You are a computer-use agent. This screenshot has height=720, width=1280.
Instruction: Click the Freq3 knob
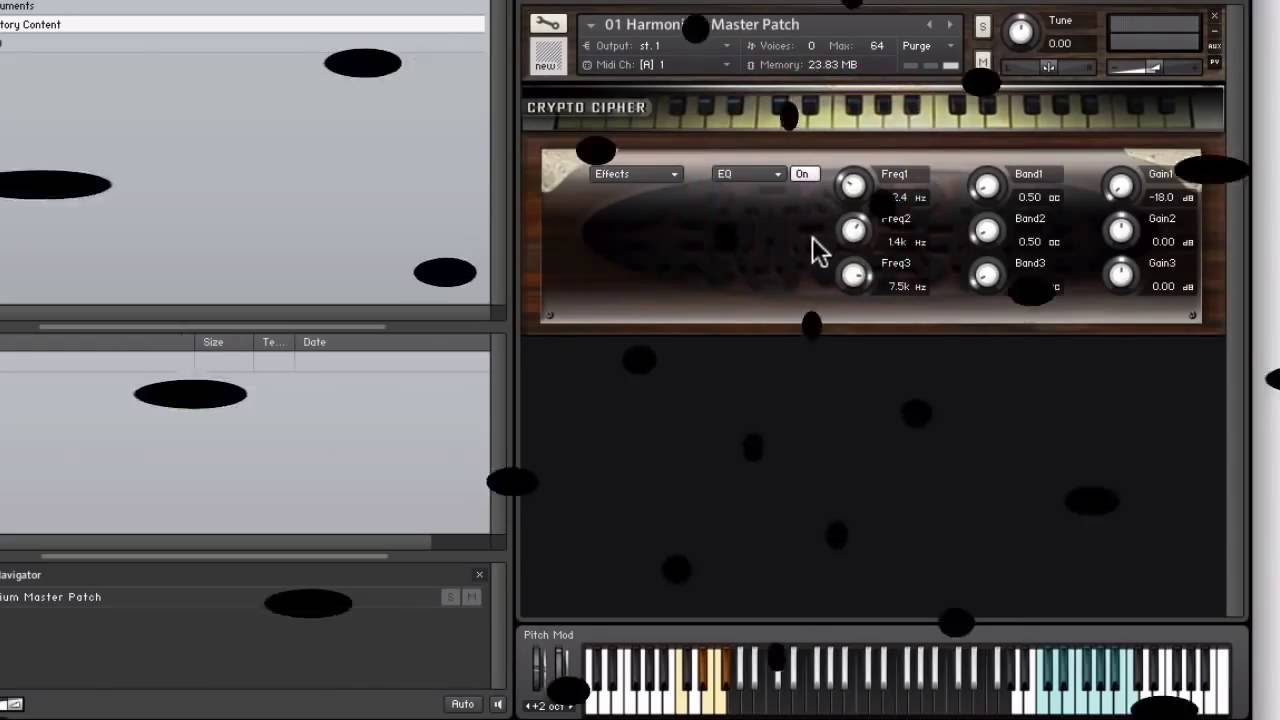(853, 274)
